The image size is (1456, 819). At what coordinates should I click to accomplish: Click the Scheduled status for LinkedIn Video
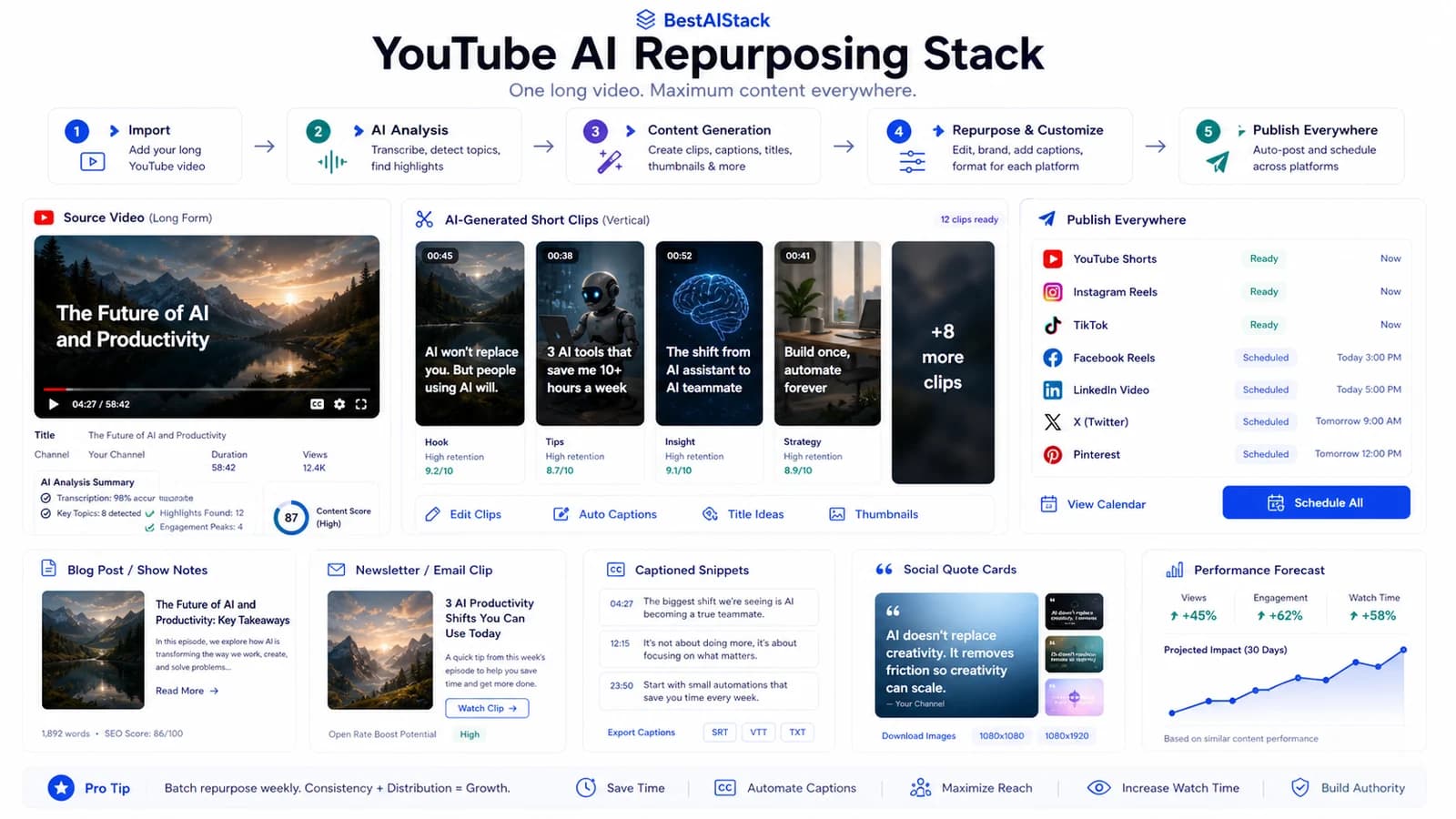[x=1266, y=389]
